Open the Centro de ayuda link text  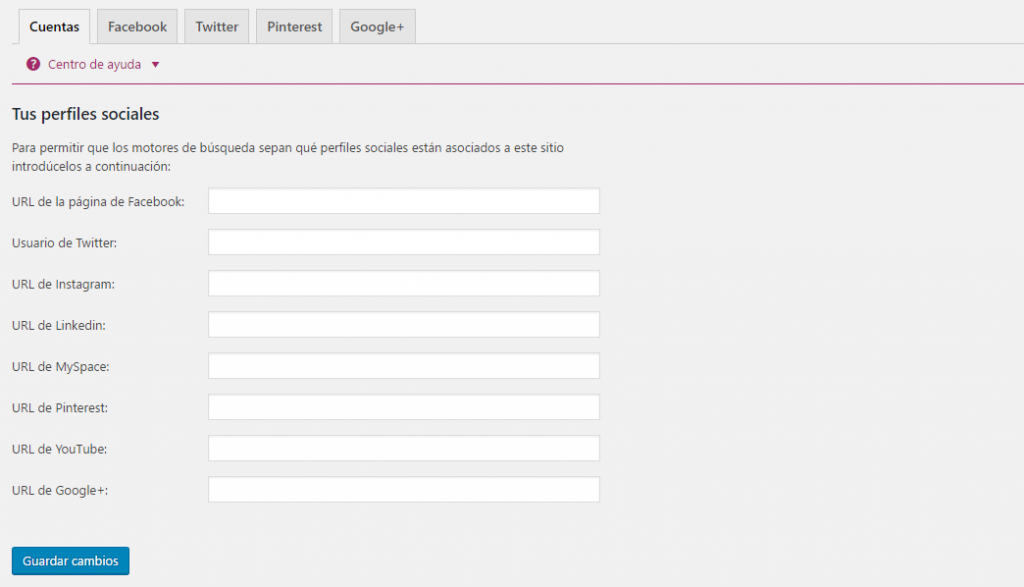tap(94, 64)
